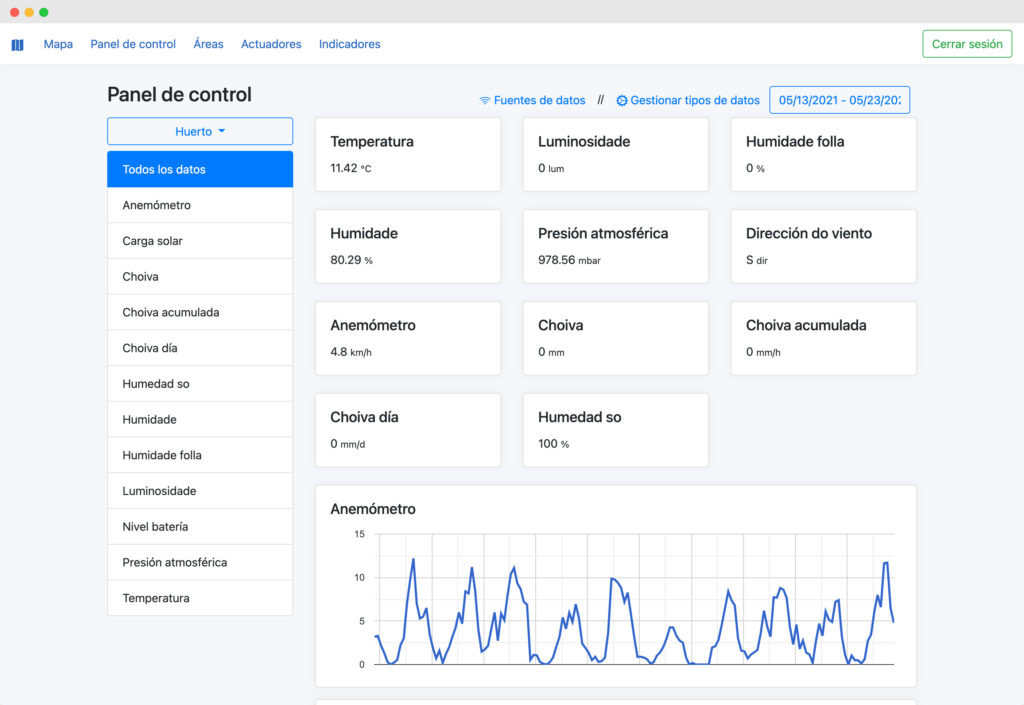Select Carga solar in sidebar

point(200,241)
